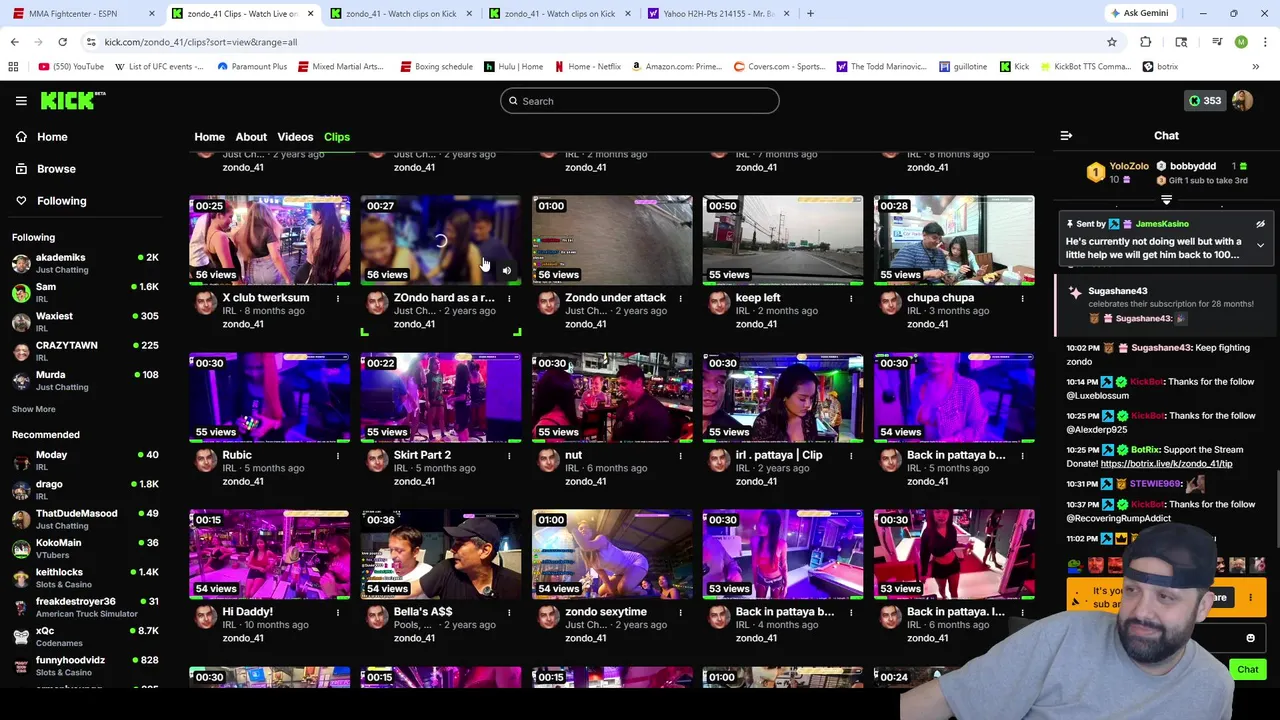Bookmark this page star icon

point(1111,42)
